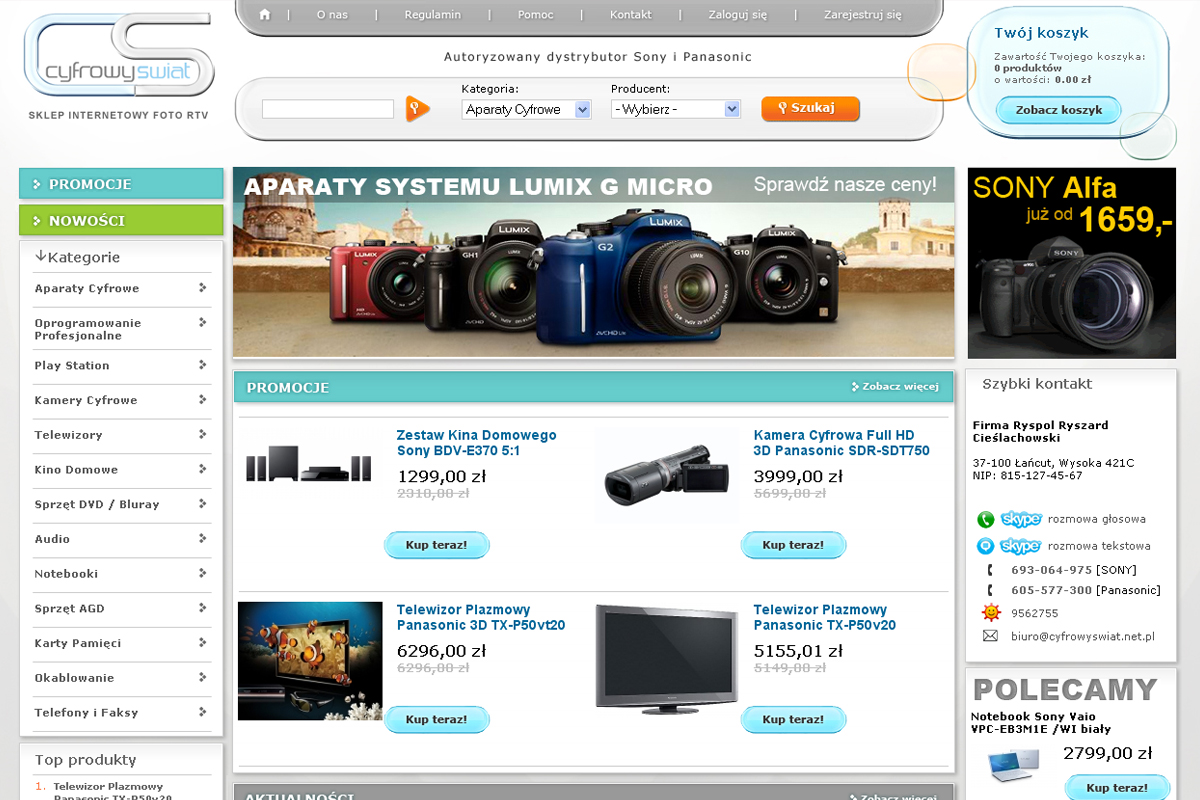Open the Kategoria dropdown
Viewport: 1200px width, 800px height.
point(526,110)
